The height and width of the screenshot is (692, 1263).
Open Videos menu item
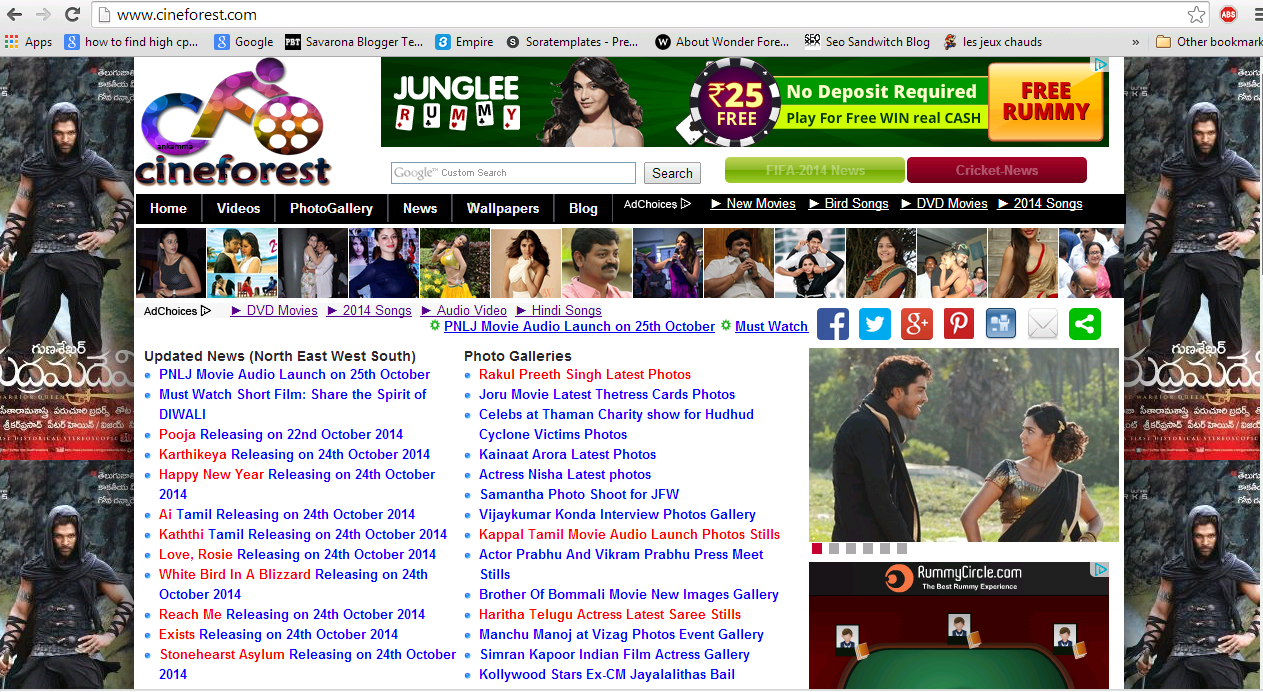(238, 208)
